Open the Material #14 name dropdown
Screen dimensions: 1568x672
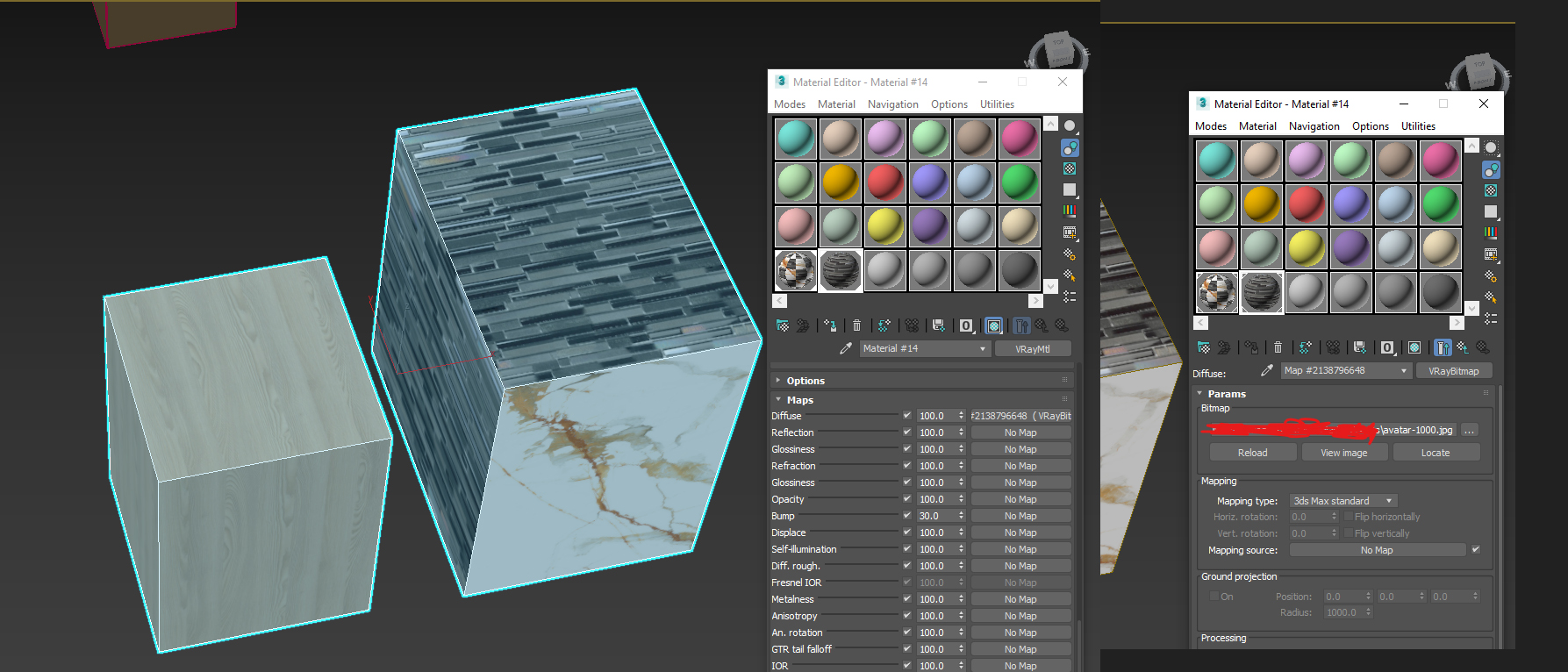pos(982,348)
